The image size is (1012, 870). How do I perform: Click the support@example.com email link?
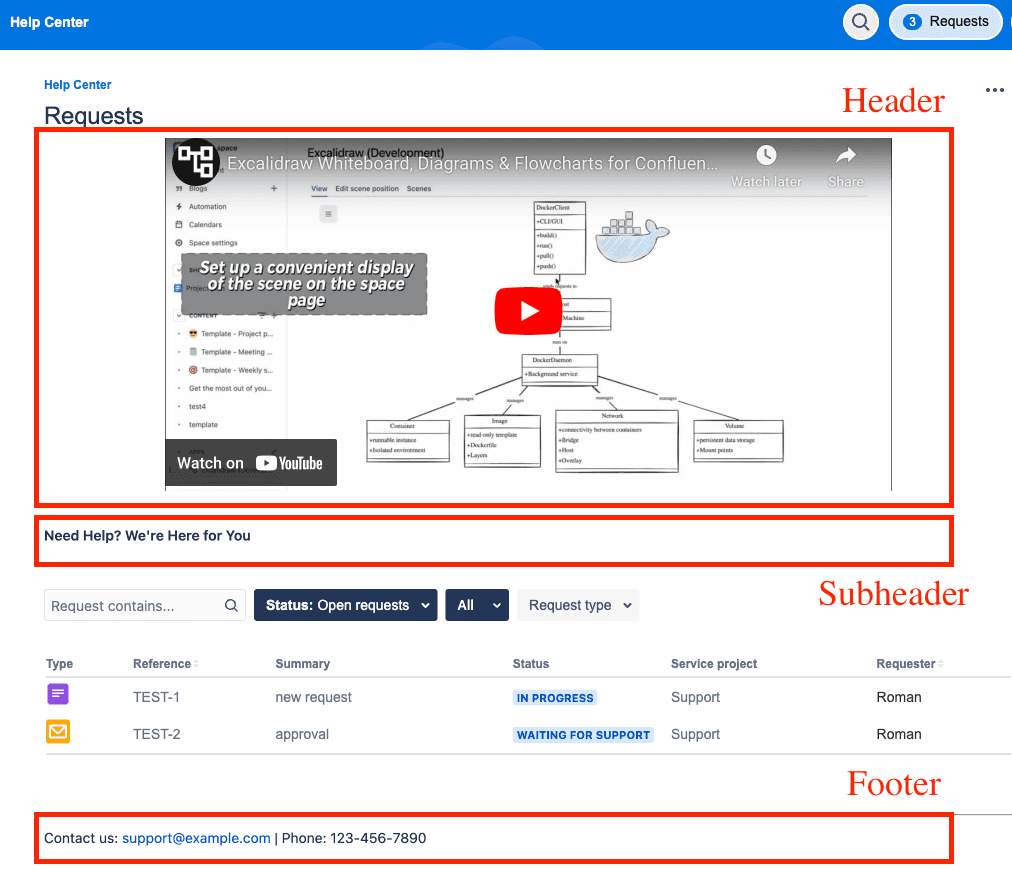(x=196, y=838)
